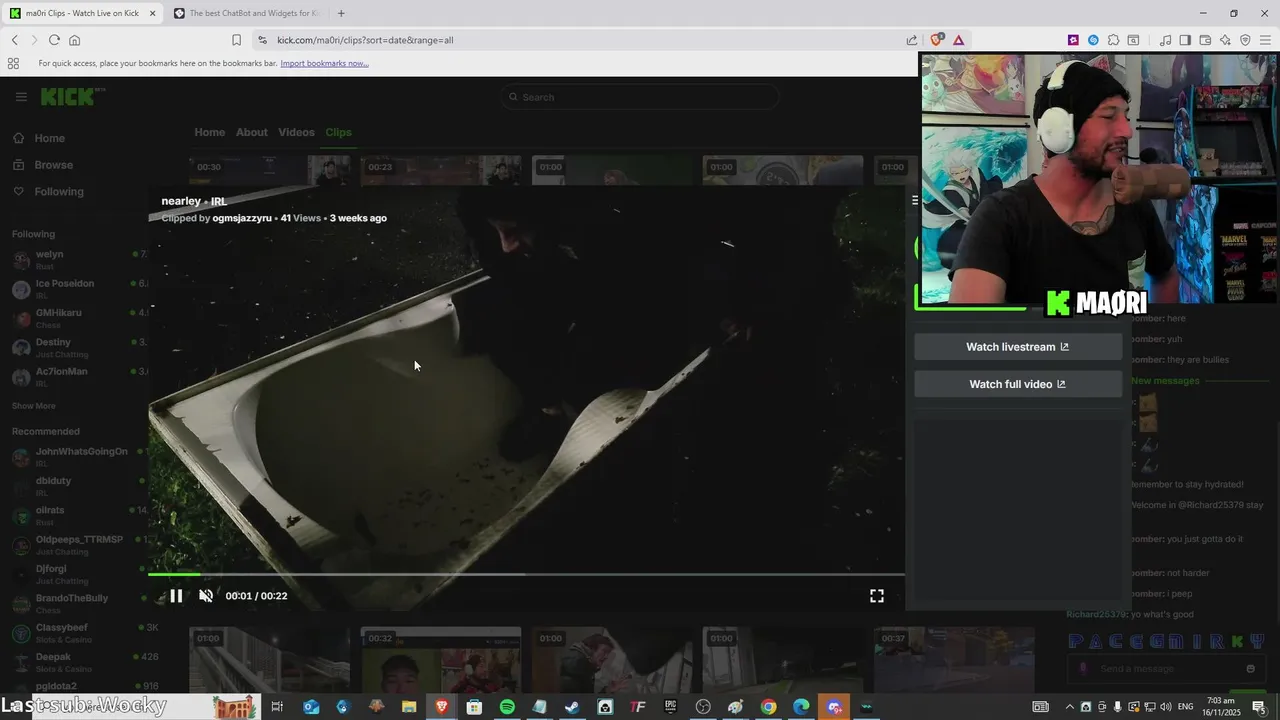This screenshot has height=720, width=1280.
Task: Click the Import bookmarks now link
Action: pos(324,63)
